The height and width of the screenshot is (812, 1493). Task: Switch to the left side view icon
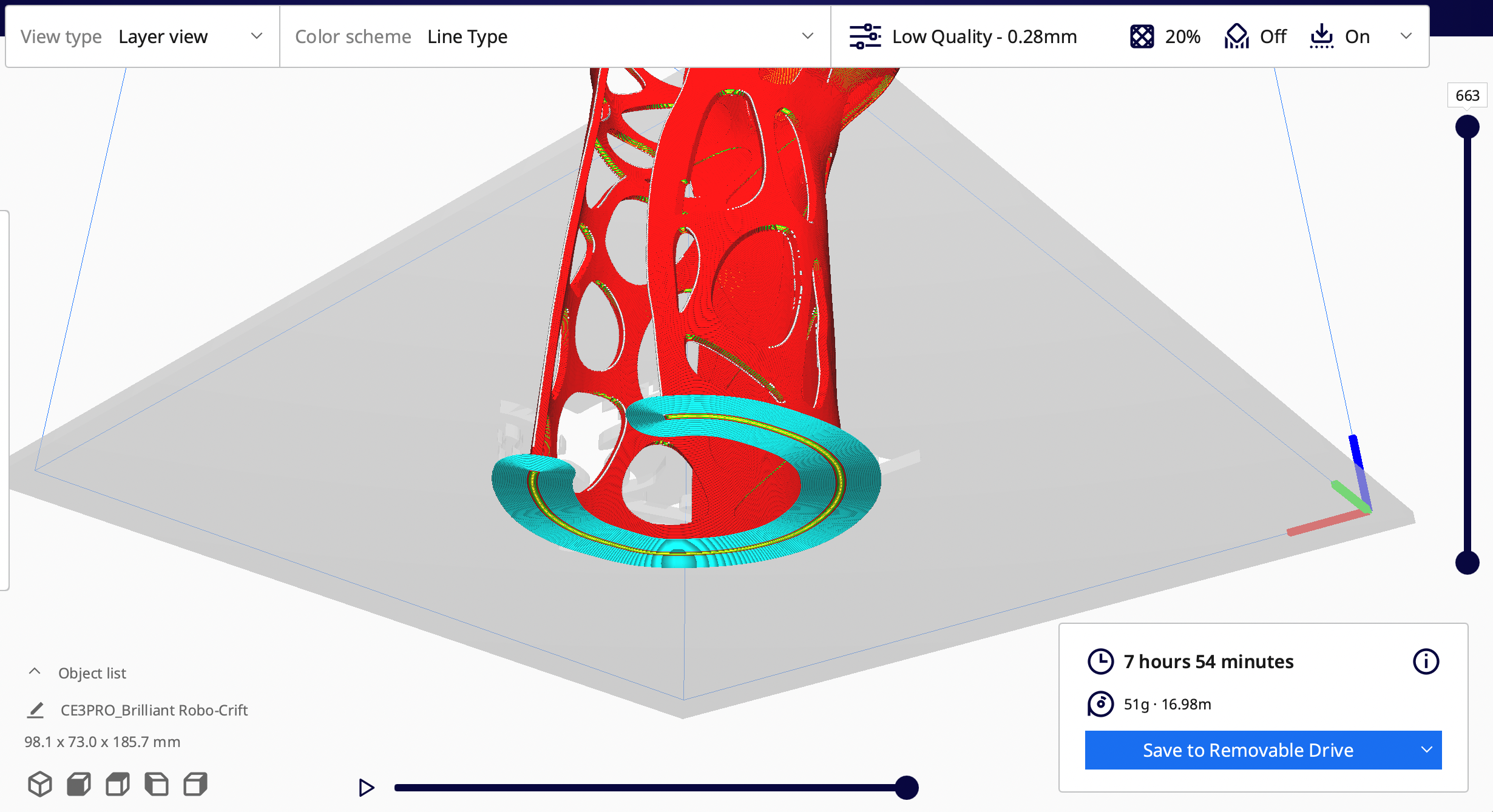[x=157, y=783]
